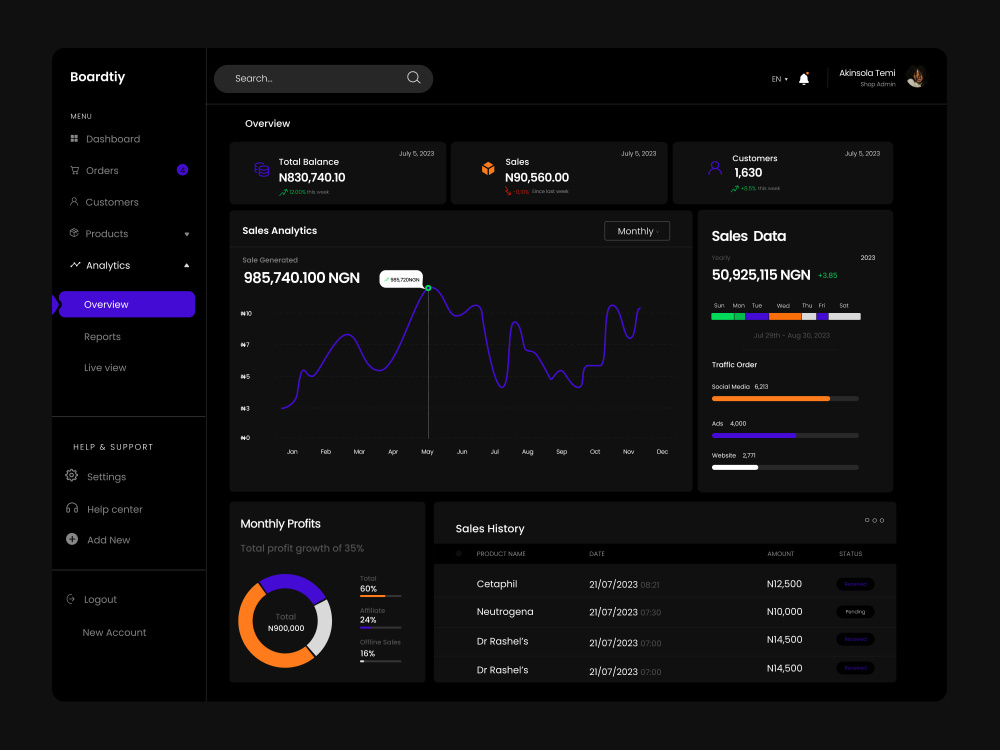
Task: Click the Settings link
Action: point(107,477)
